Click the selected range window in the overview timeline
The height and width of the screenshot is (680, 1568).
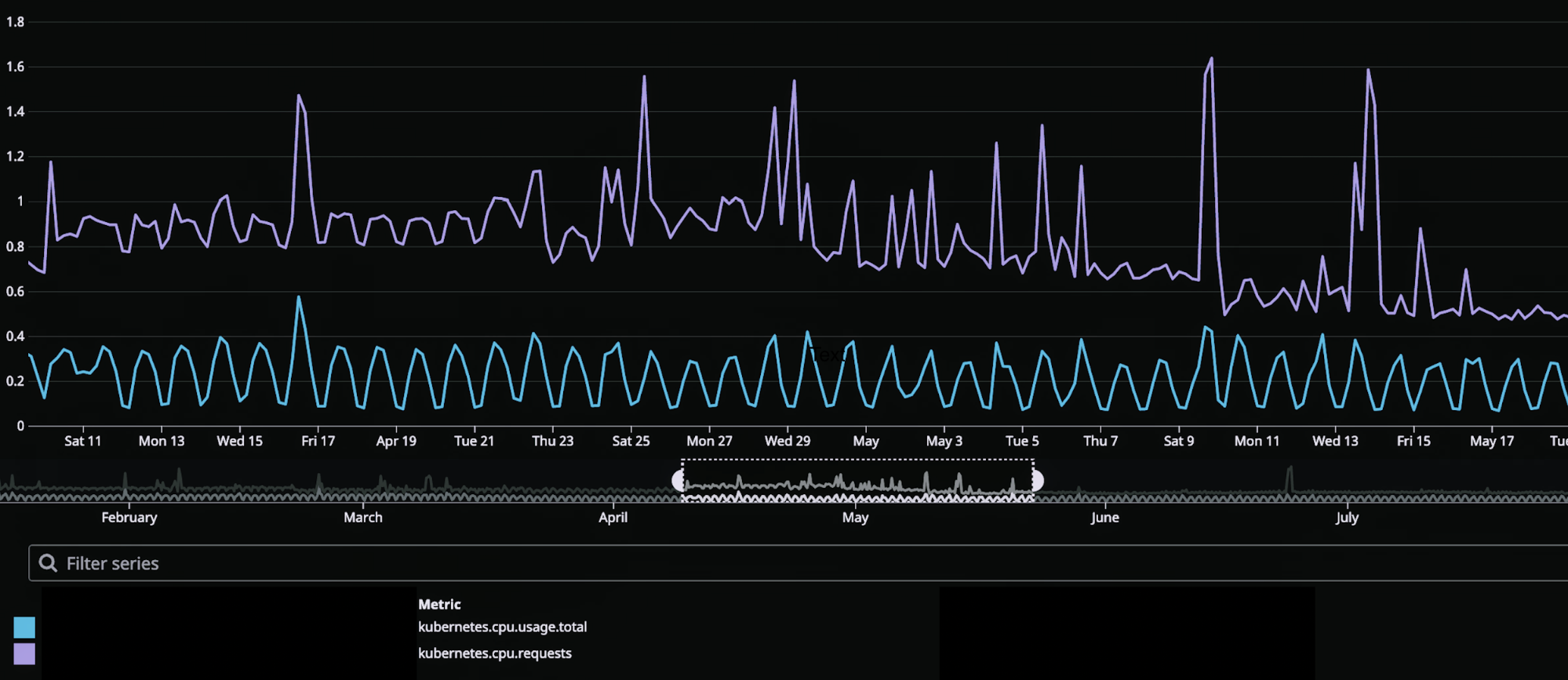pos(858,480)
